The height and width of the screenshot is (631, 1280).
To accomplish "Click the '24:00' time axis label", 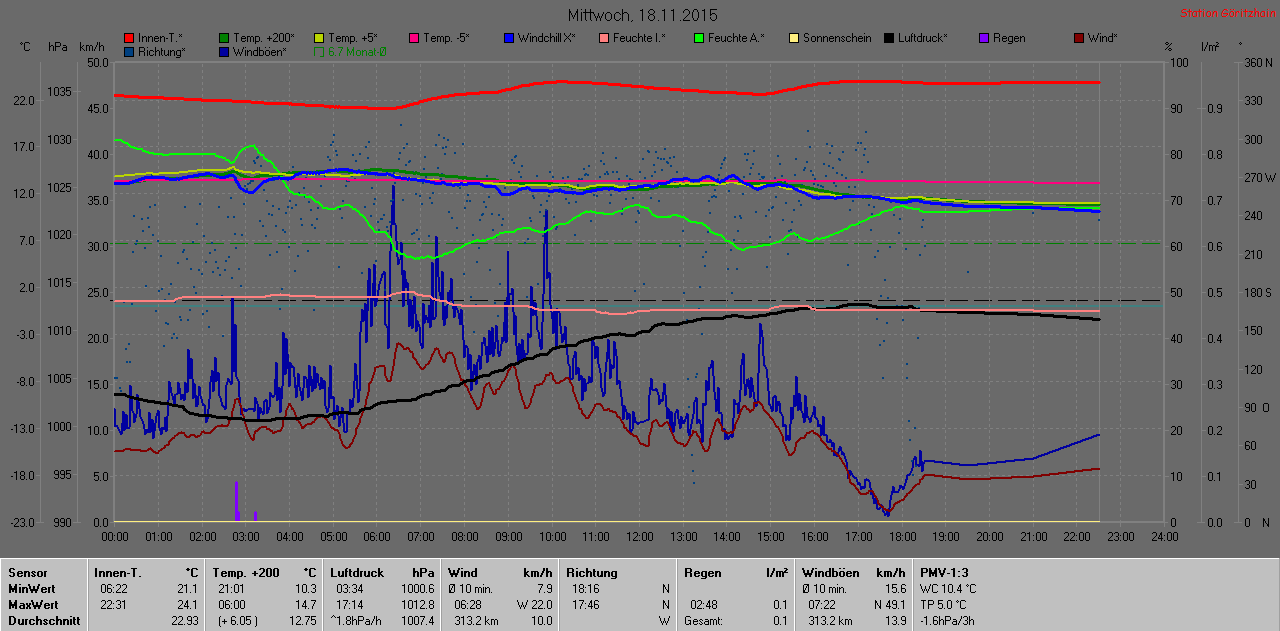I will pyautogui.click(x=1164, y=537).
